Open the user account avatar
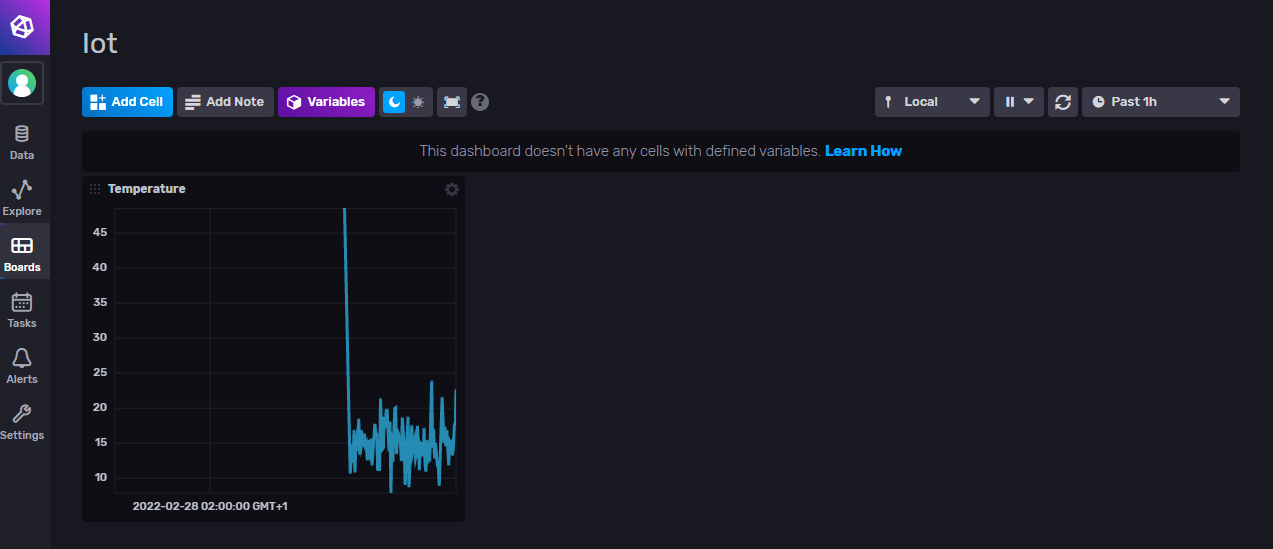This screenshot has height=549, width=1273. click(23, 83)
